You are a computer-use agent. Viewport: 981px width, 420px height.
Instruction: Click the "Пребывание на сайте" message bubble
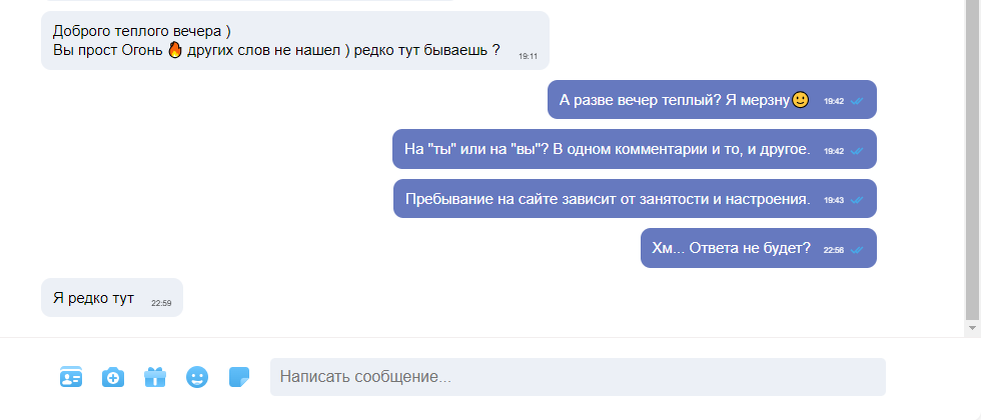[x=635, y=198]
